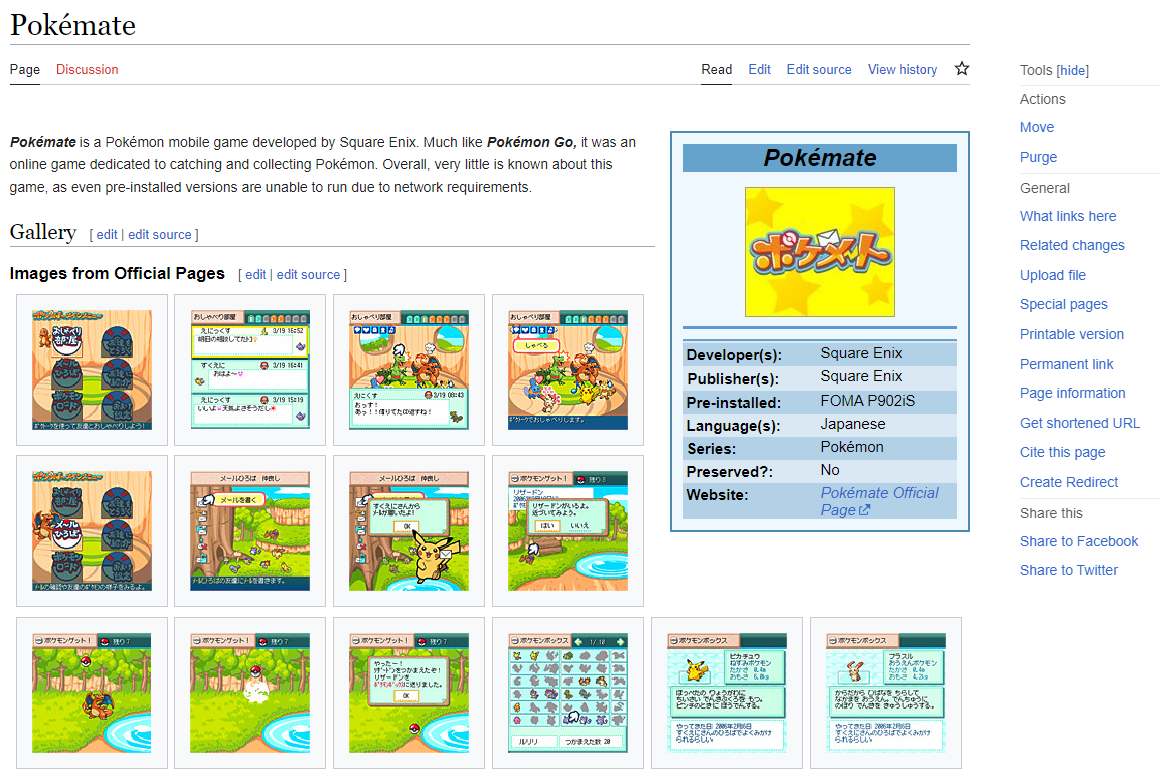Image resolution: width=1175 pixels, height=774 pixels.
Task: Click the Permanent link entry
Action: [x=1066, y=365]
